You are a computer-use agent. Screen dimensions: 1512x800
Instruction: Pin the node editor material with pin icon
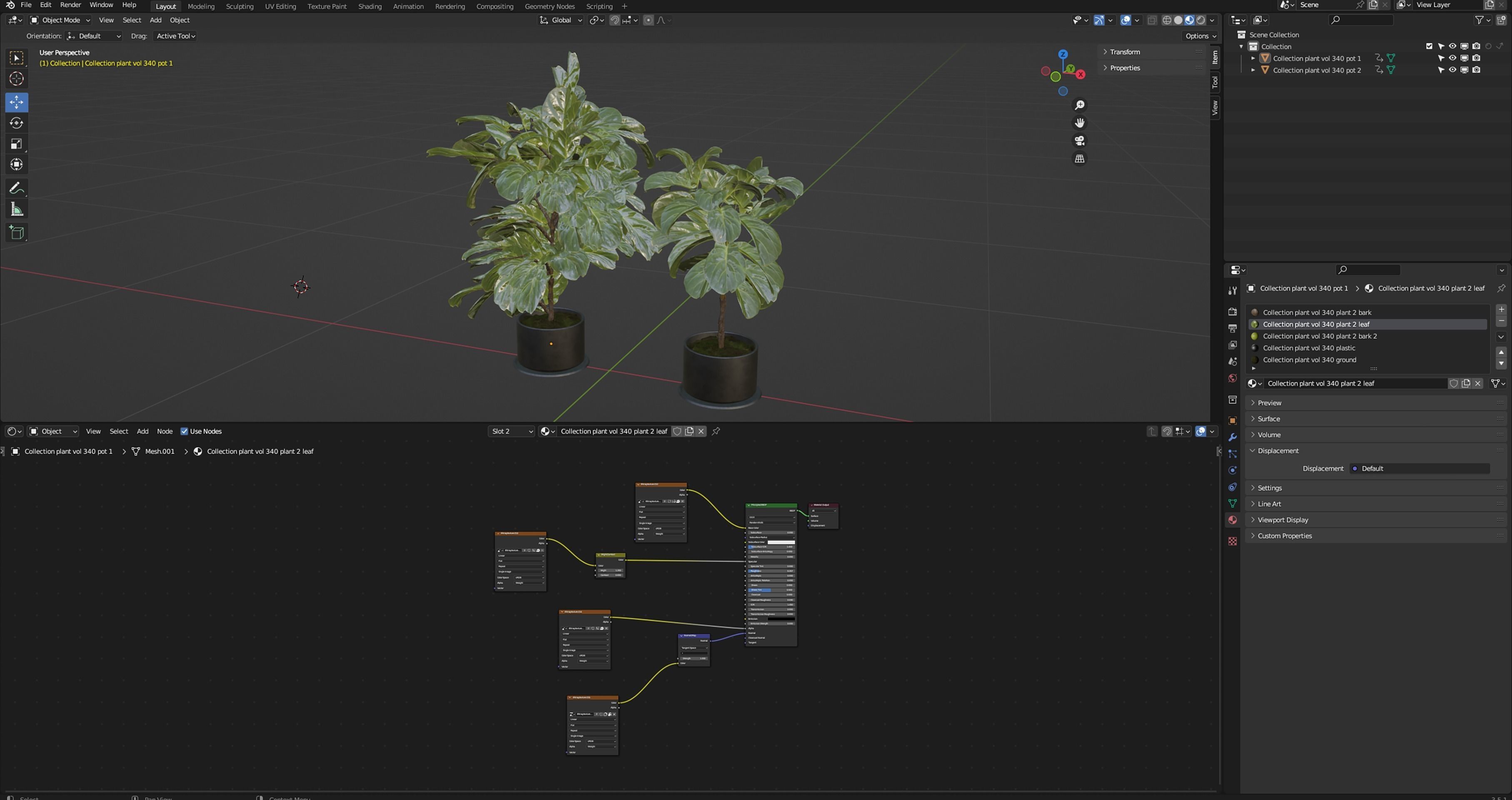click(x=716, y=431)
